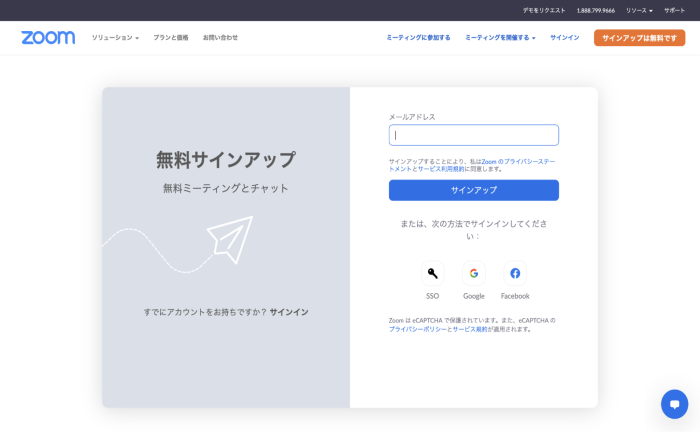Open サービス利用規約 link
The height and width of the screenshot is (432, 700).
click(x=441, y=169)
